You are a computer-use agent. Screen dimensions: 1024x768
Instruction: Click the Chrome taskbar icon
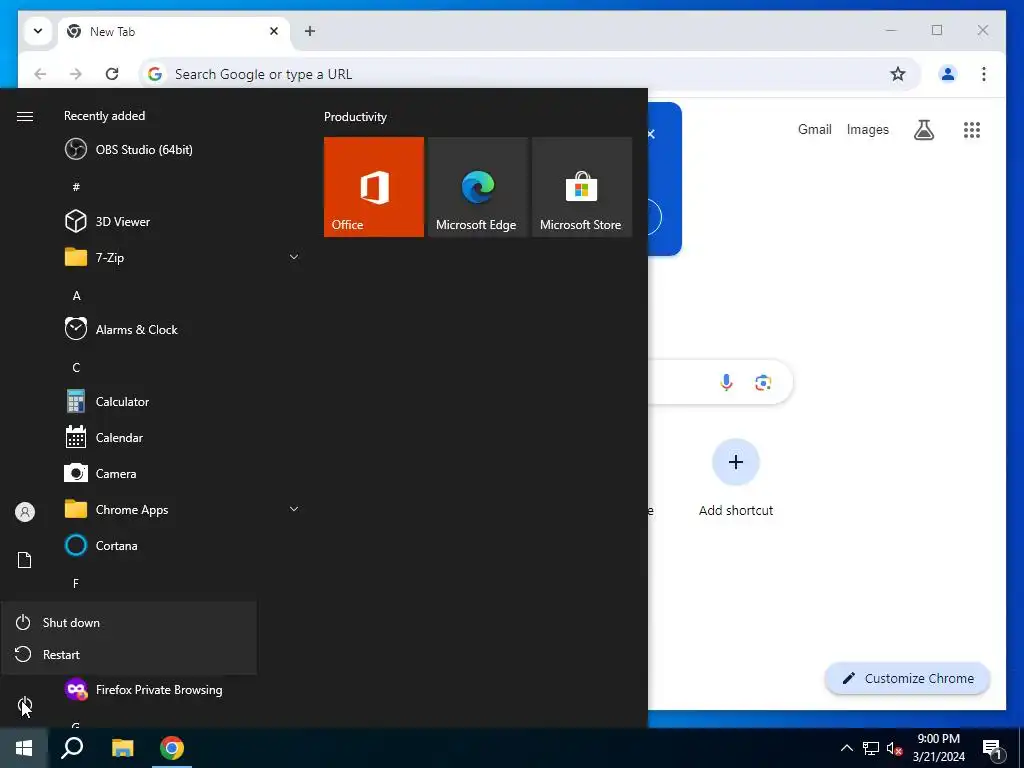tap(172, 748)
